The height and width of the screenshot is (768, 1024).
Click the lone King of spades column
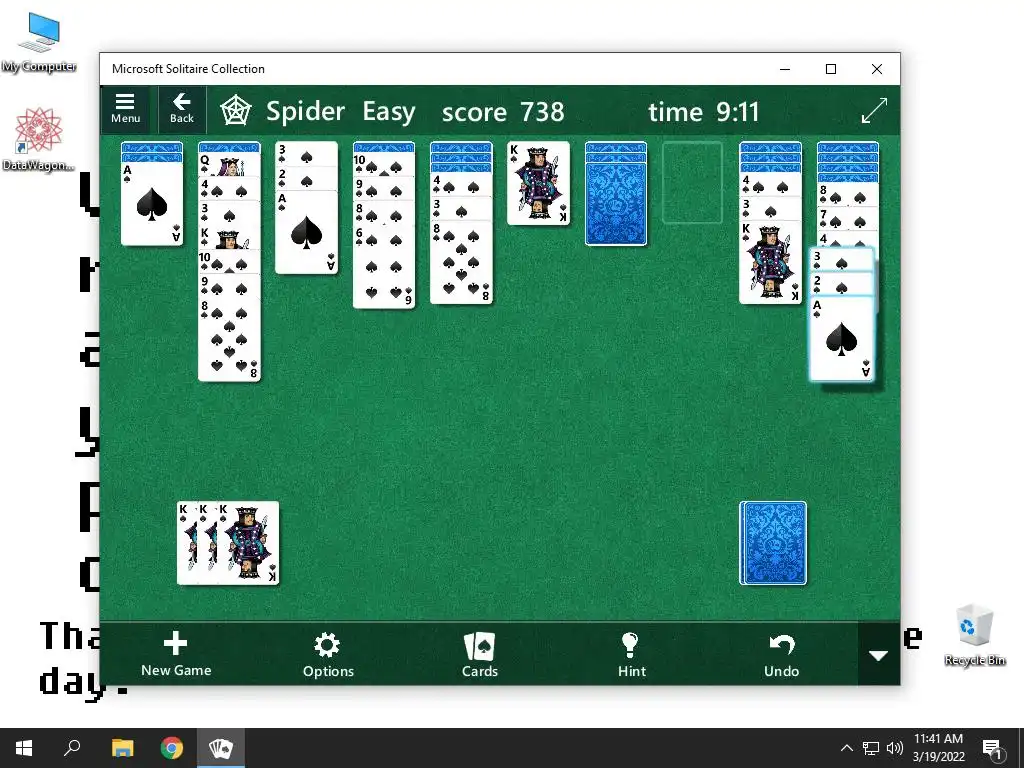pos(538,183)
